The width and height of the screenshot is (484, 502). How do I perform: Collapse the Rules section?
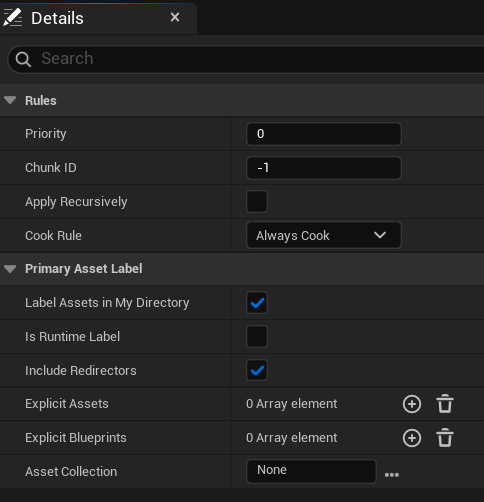click(10, 100)
